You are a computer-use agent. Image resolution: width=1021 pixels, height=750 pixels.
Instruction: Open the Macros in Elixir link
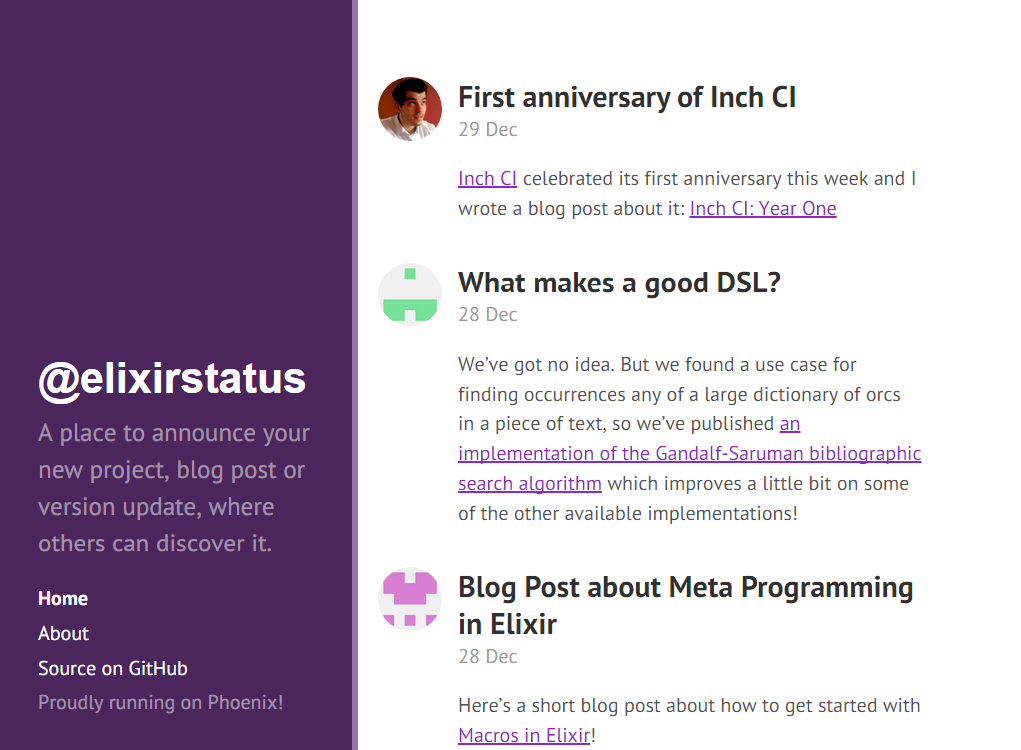[524, 736]
